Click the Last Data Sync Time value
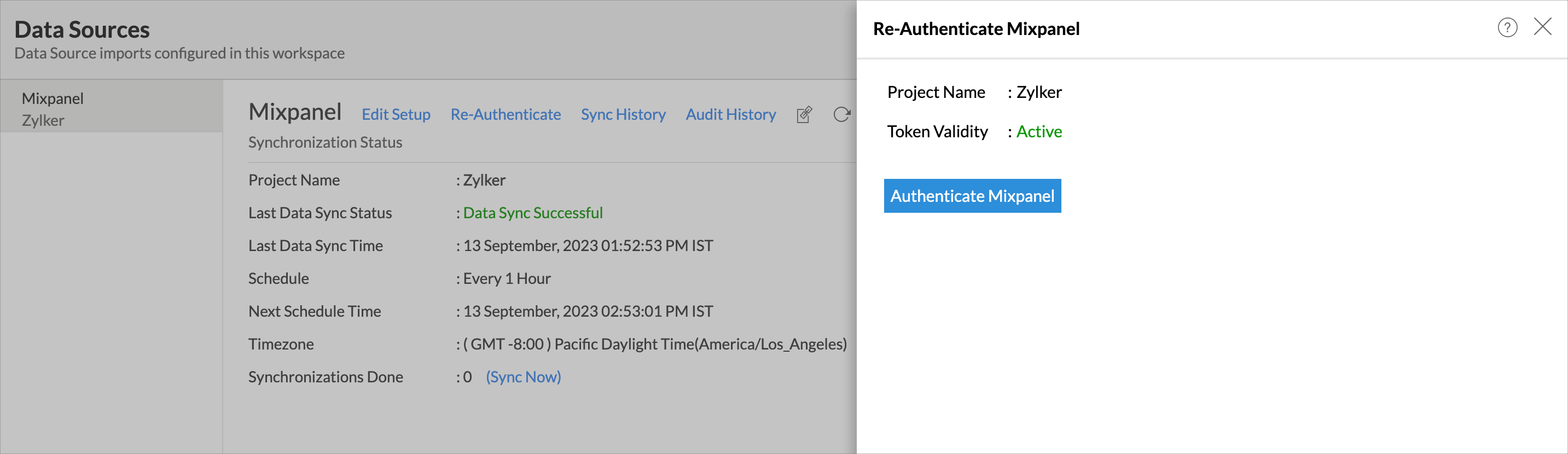The width and height of the screenshot is (1568, 454). tap(588, 246)
